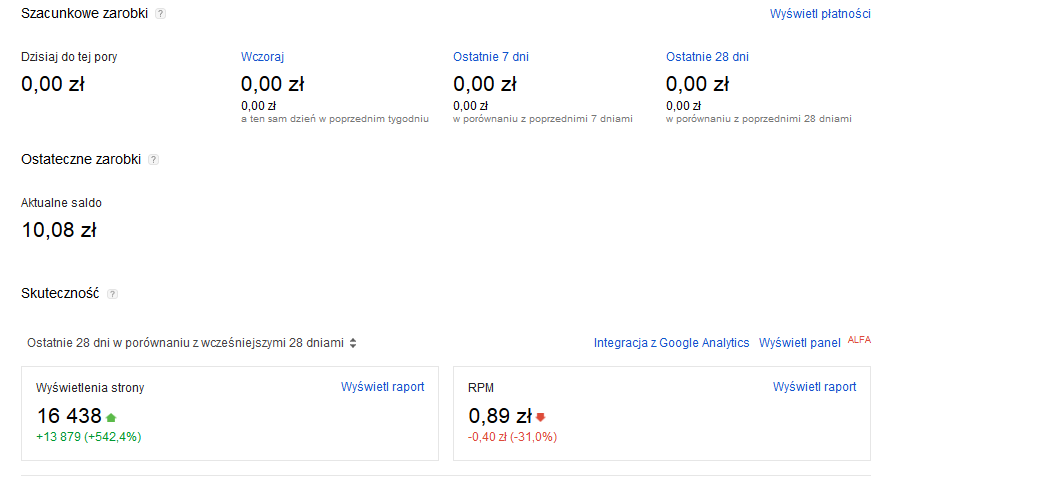Click the Dzisiaj do tej pory amount

(x=53, y=84)
